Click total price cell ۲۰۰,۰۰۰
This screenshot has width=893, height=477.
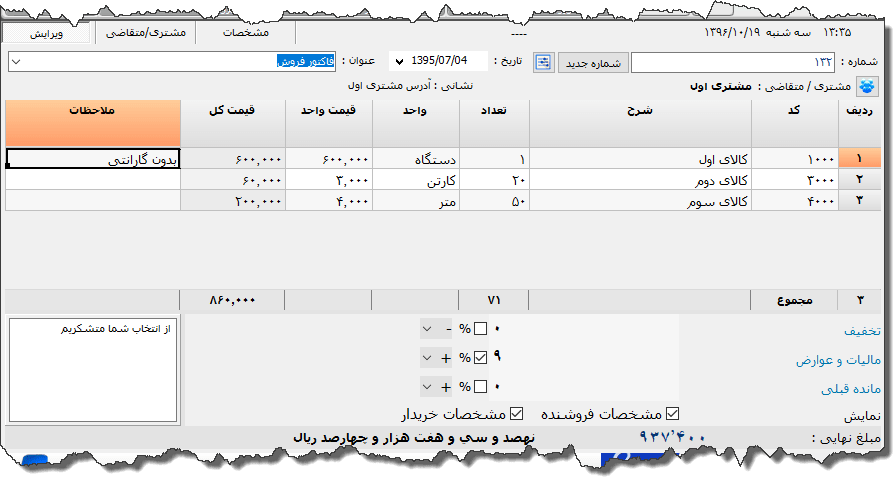(x=233, y=201)
